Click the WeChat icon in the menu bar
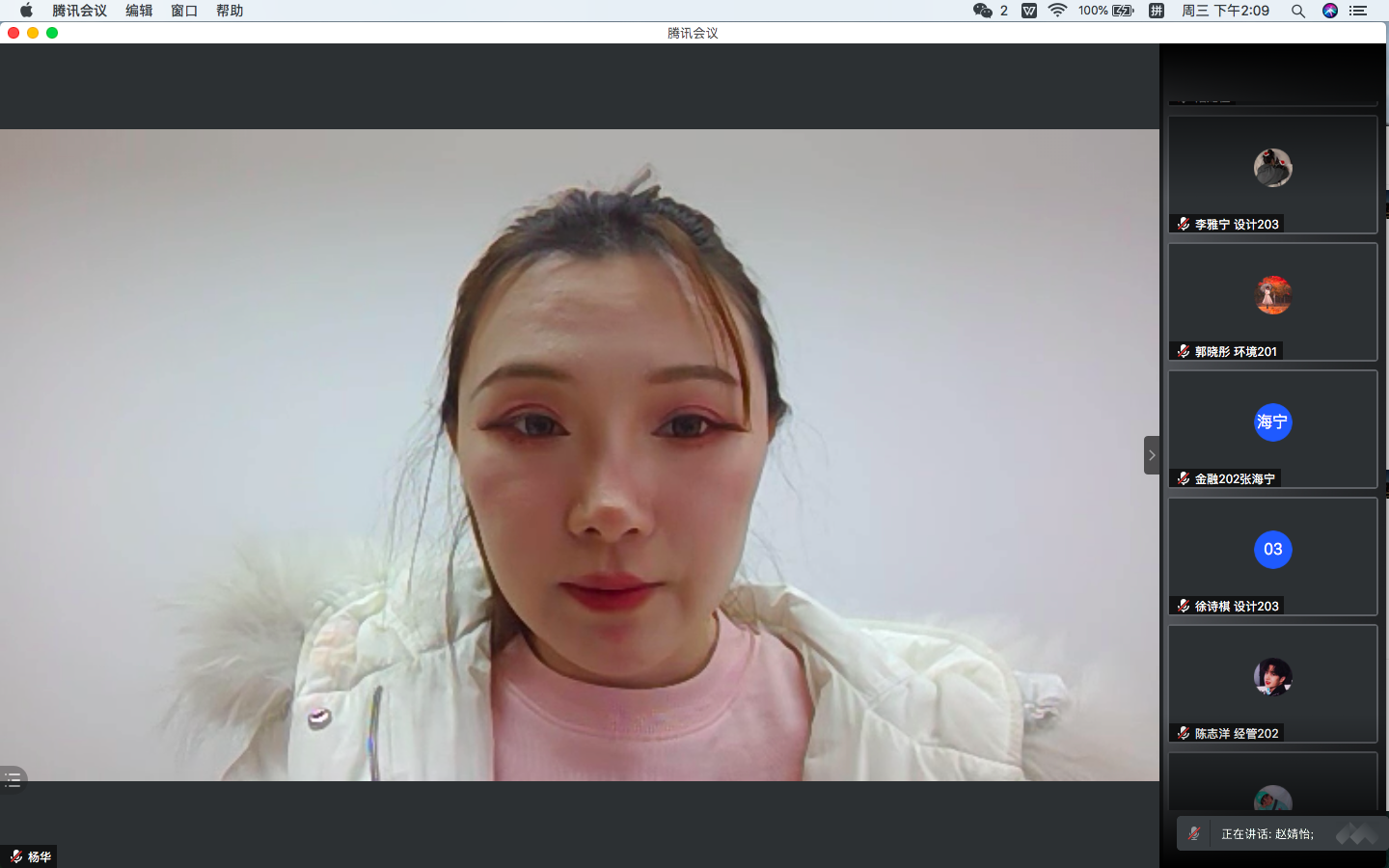 click(983, 11)
